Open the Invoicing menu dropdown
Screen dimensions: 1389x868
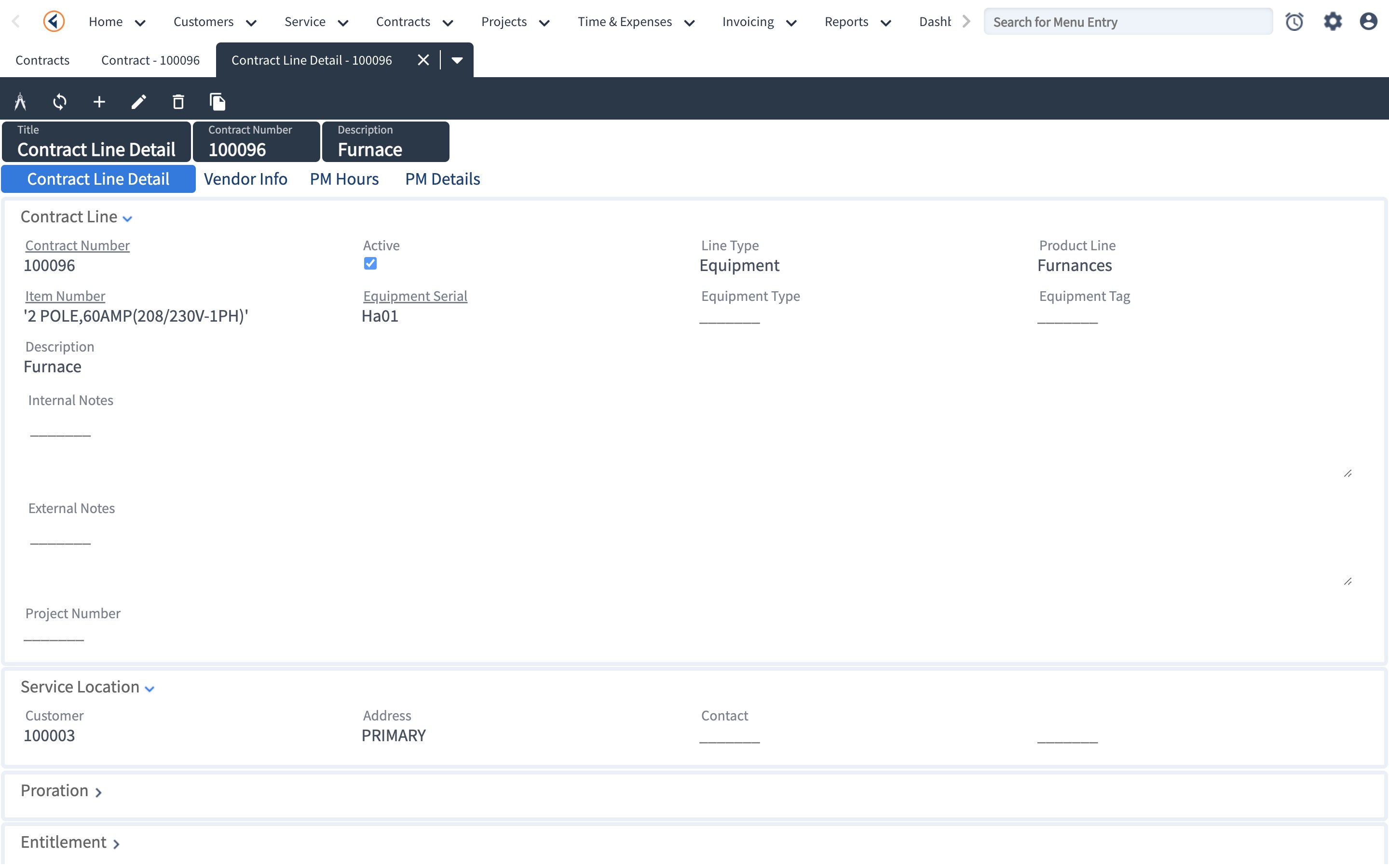click(x=759, y=22)
